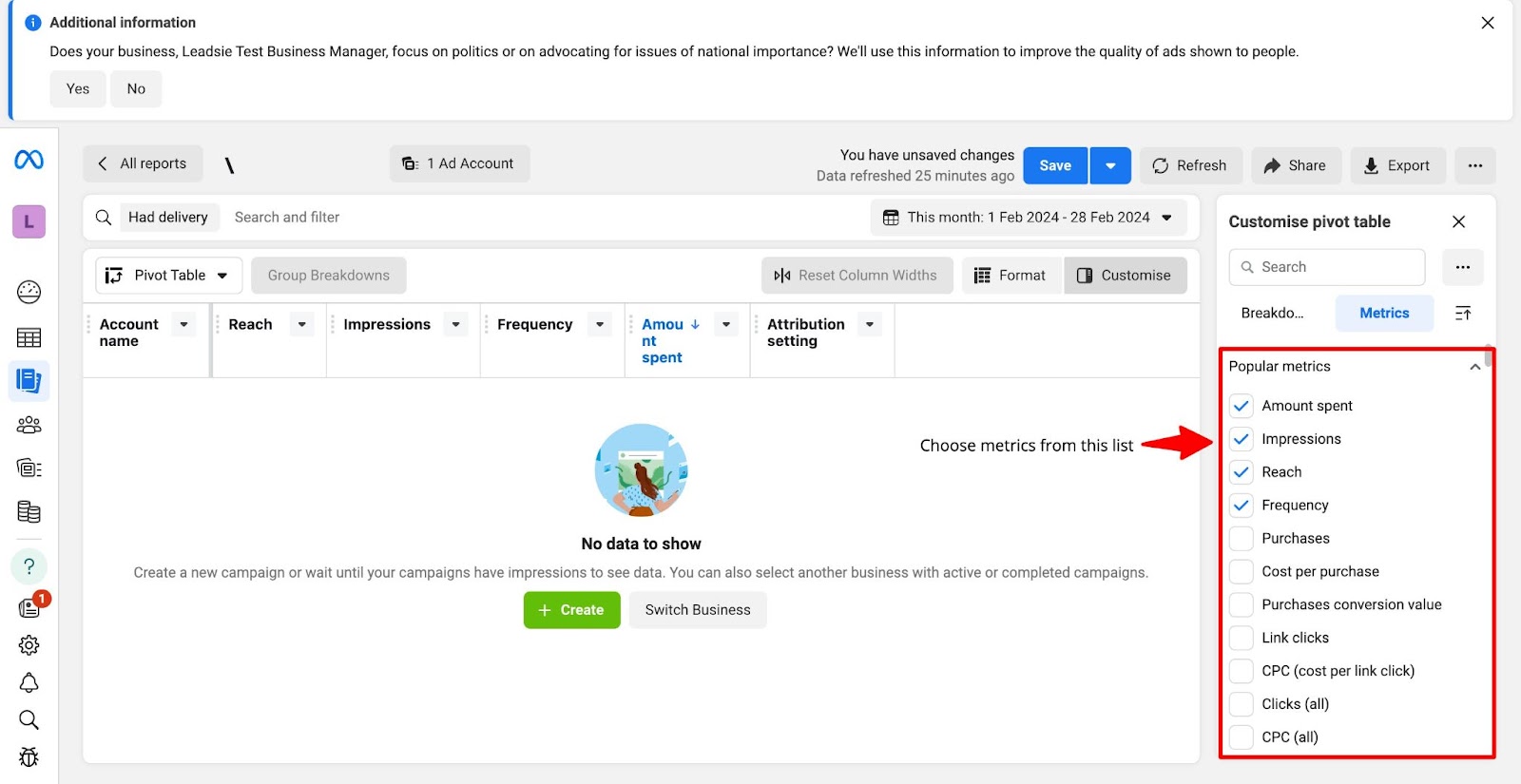Open the Save options dropdown arrow
The width and height of the screenshot is (1521, 784).
click(1110, 165)
